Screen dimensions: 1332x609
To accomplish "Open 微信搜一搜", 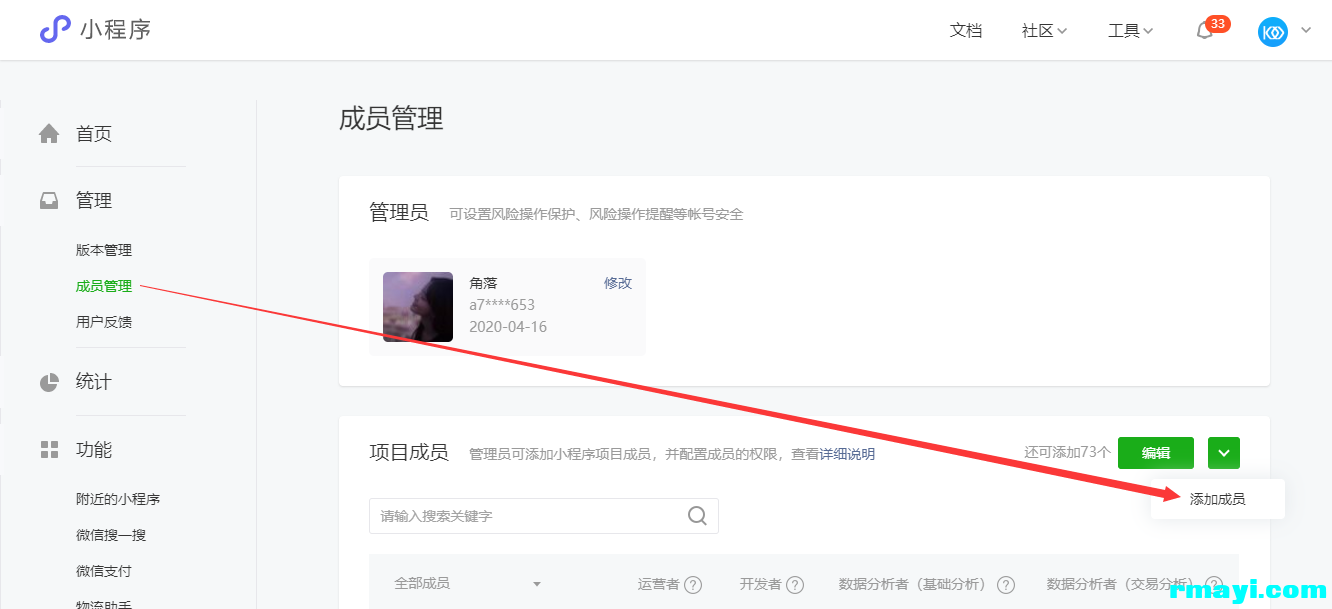I will click(111, 535).
